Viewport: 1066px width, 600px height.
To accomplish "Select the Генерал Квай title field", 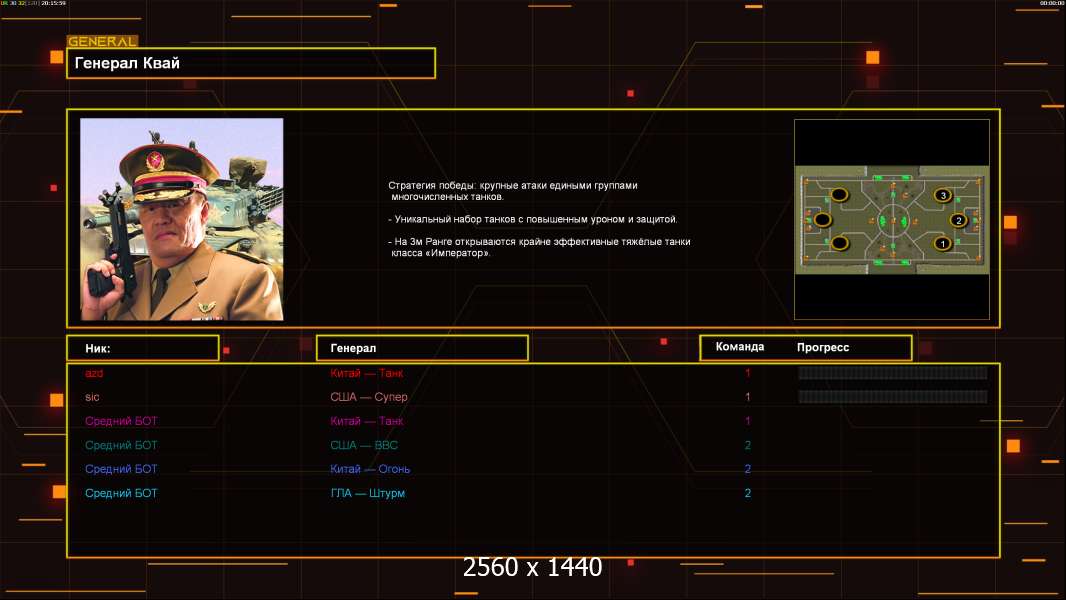I will point(250,63).
